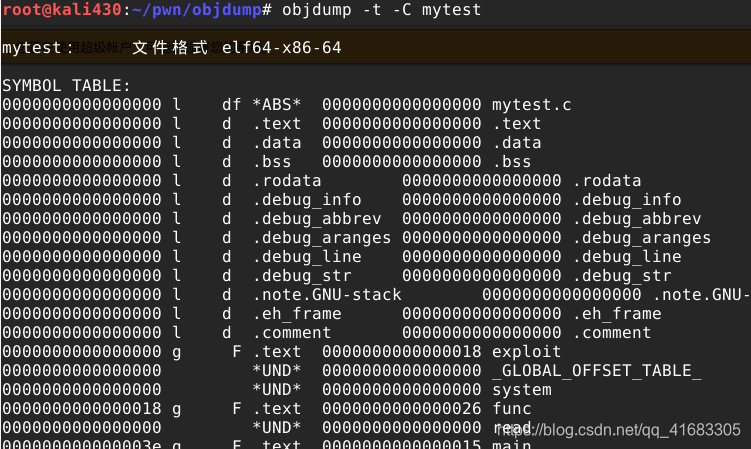Click the '.eh_frame' symbol name at row end
The image size is (751, 449).
pyautogui.click(x=616, y=313)
